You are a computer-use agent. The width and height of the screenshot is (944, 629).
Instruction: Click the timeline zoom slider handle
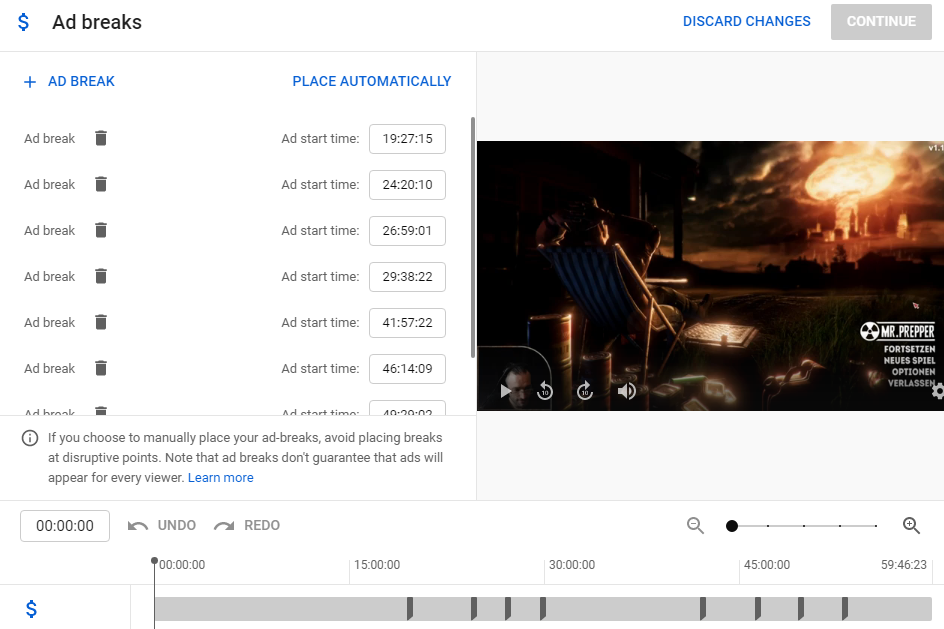pos(732,525)
